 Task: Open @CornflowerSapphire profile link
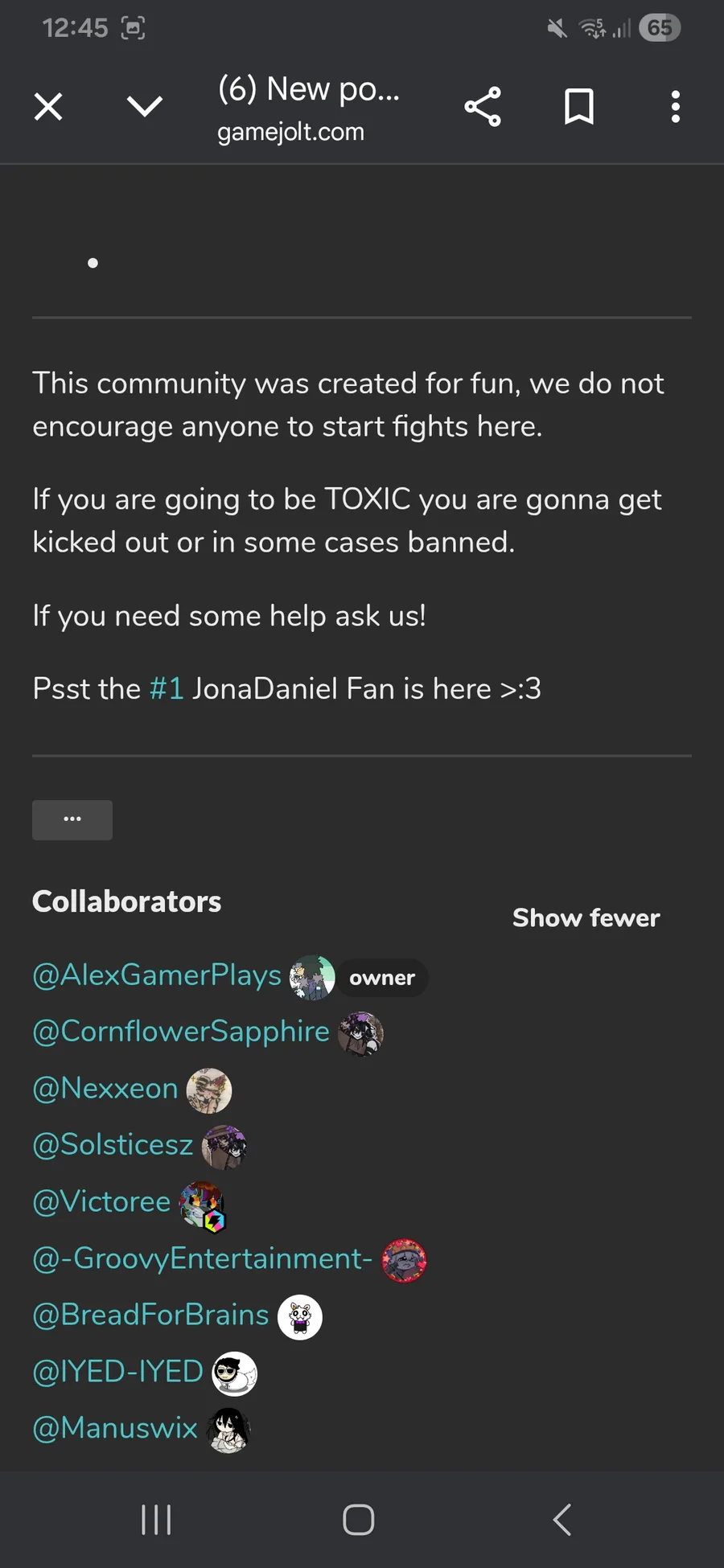(x=181, y=1032)
